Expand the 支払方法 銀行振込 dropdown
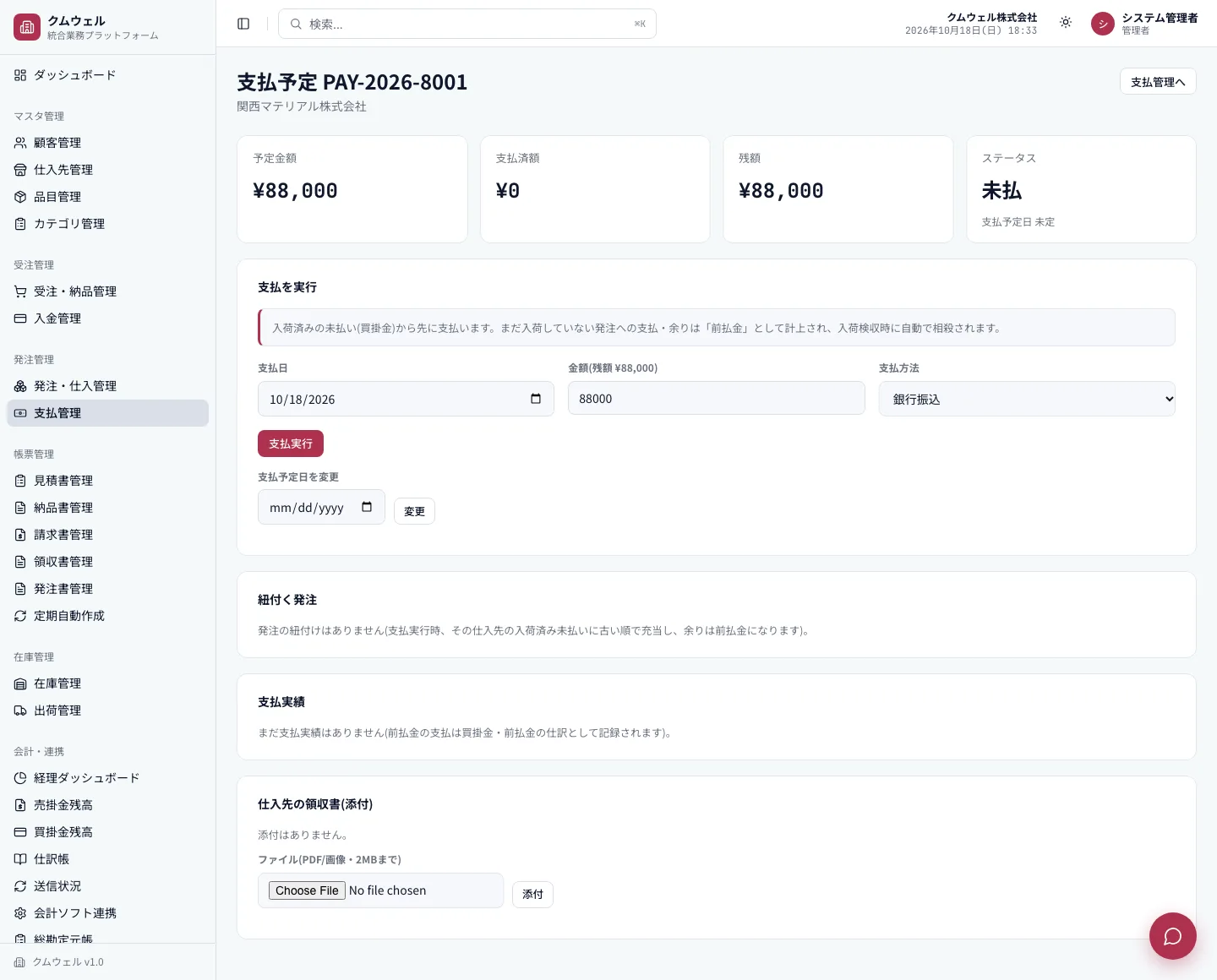Image resolution: width=1217 pixels, height=980 pixels. (x=1027, y=399)
